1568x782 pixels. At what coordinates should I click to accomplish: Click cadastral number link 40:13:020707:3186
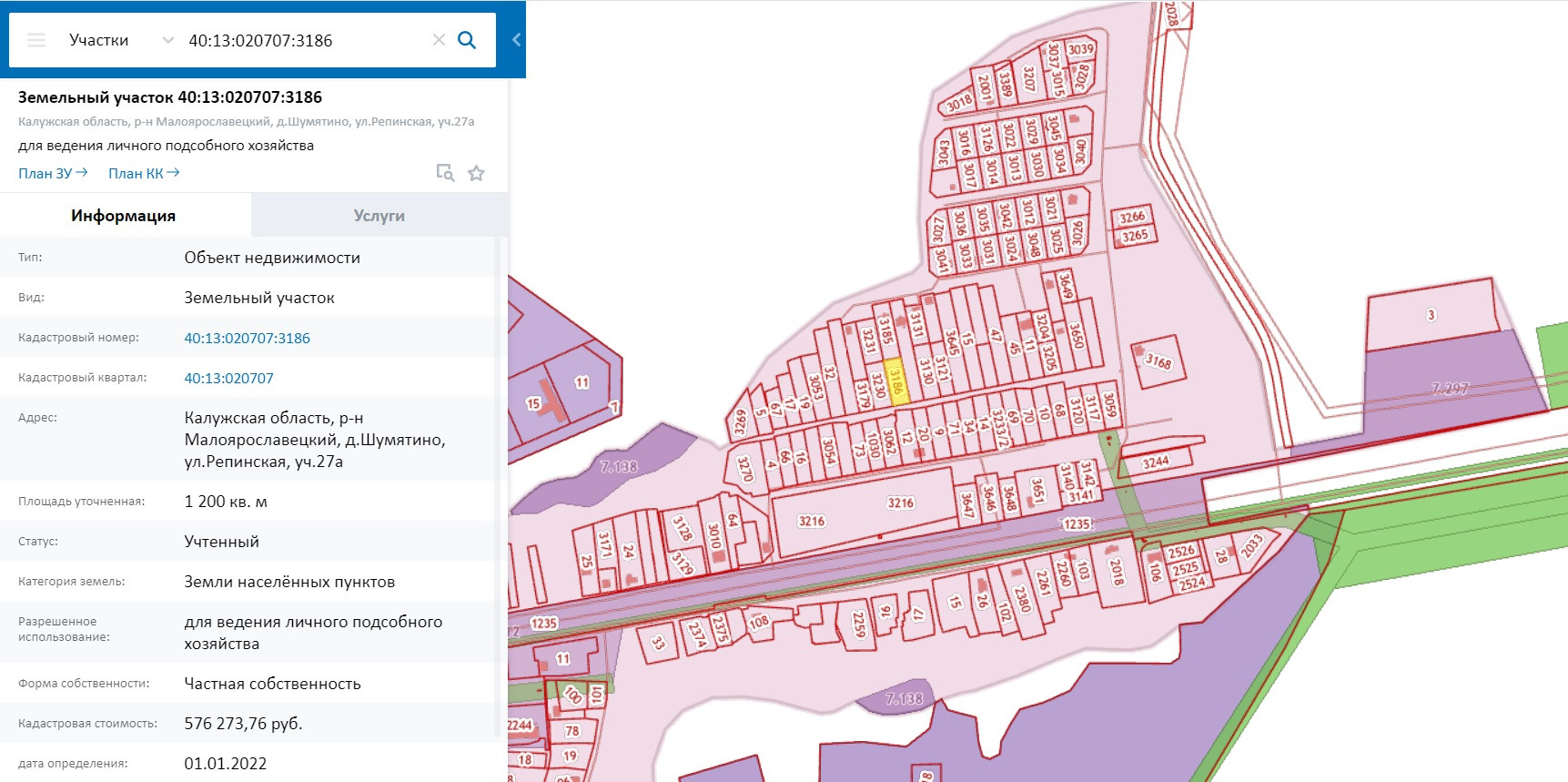pyautogui.click(x=247, y=338)
